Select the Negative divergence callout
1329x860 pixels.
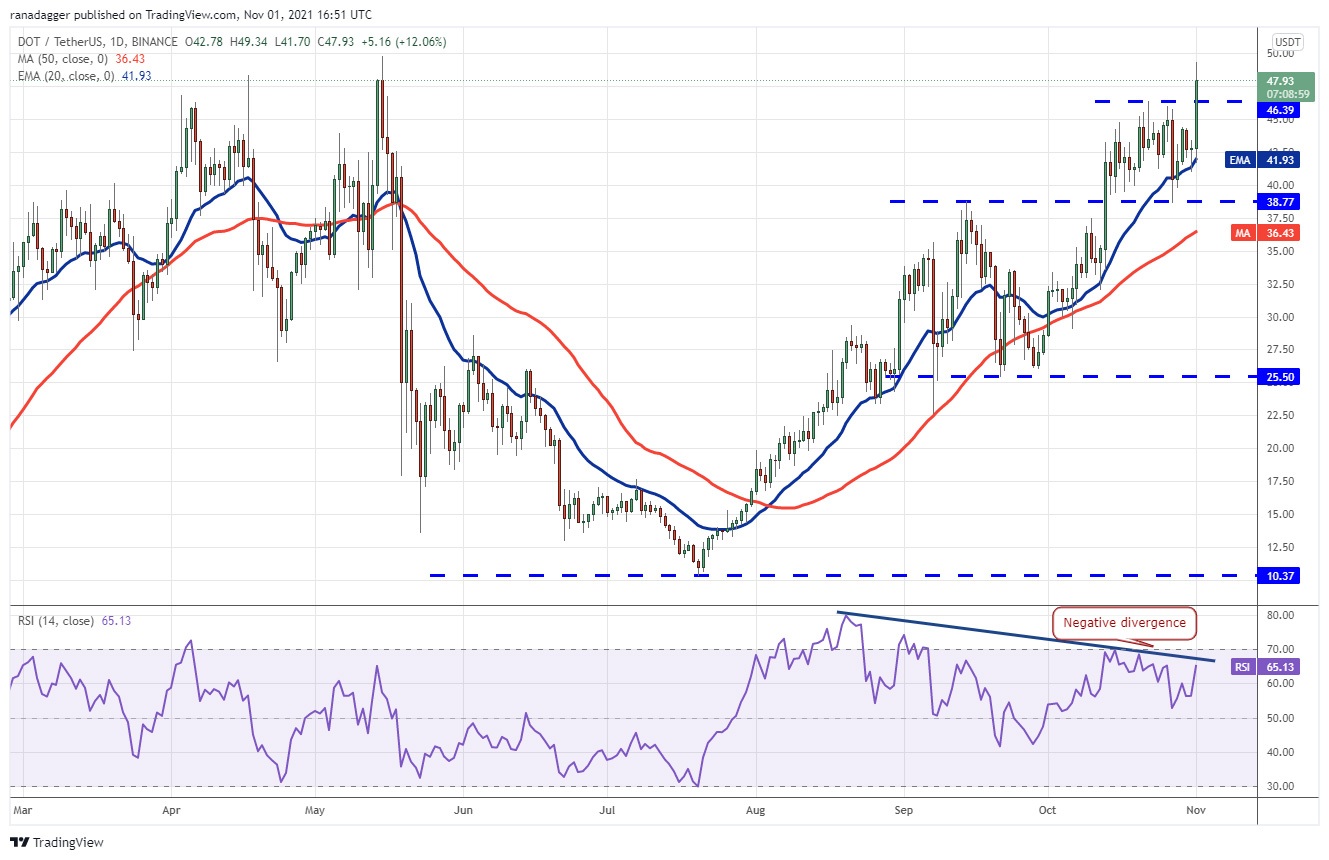coord(1124,623)
